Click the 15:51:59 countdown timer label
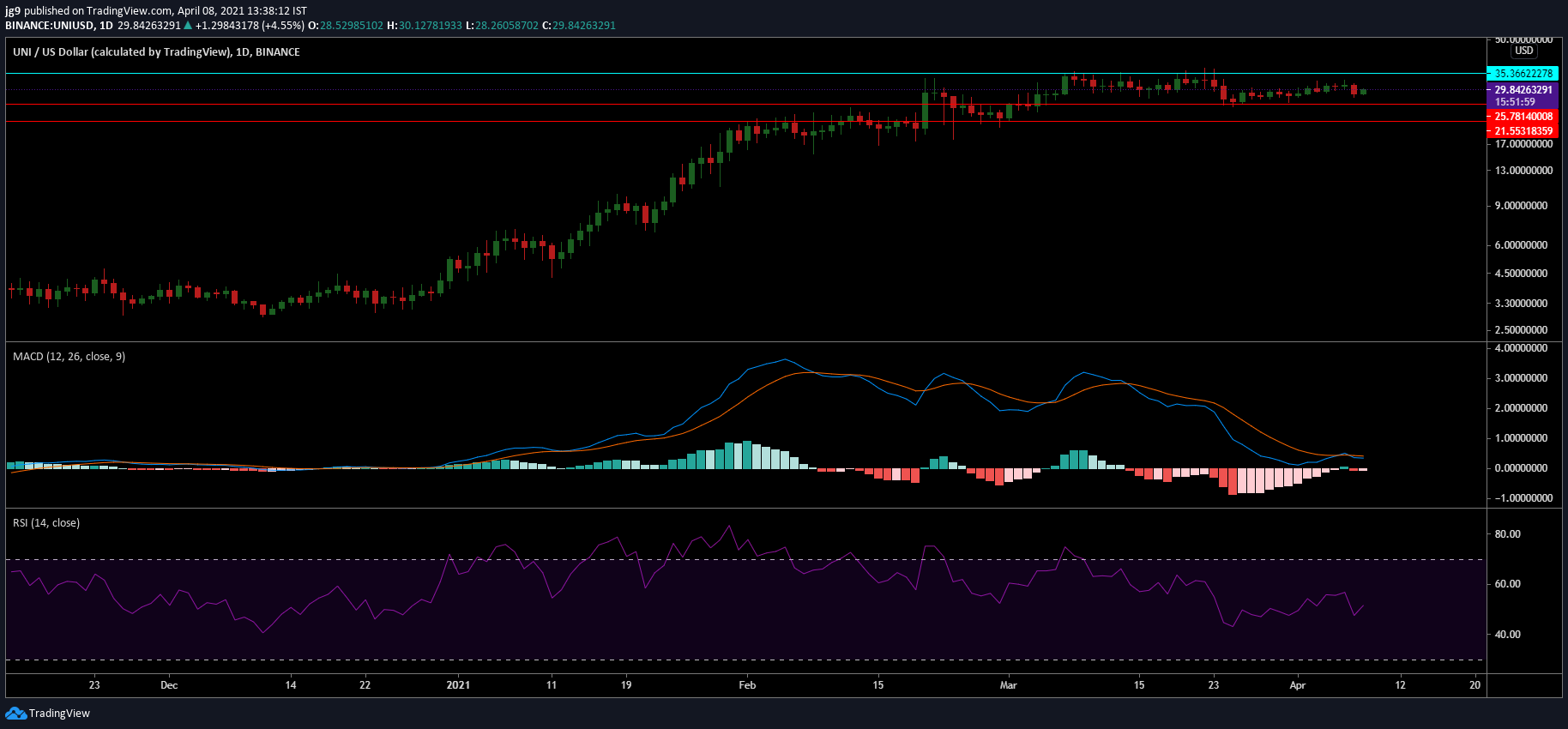The width and height of the screenshot is (1568, 729). pyautogui.click(x=1515, y=102)
